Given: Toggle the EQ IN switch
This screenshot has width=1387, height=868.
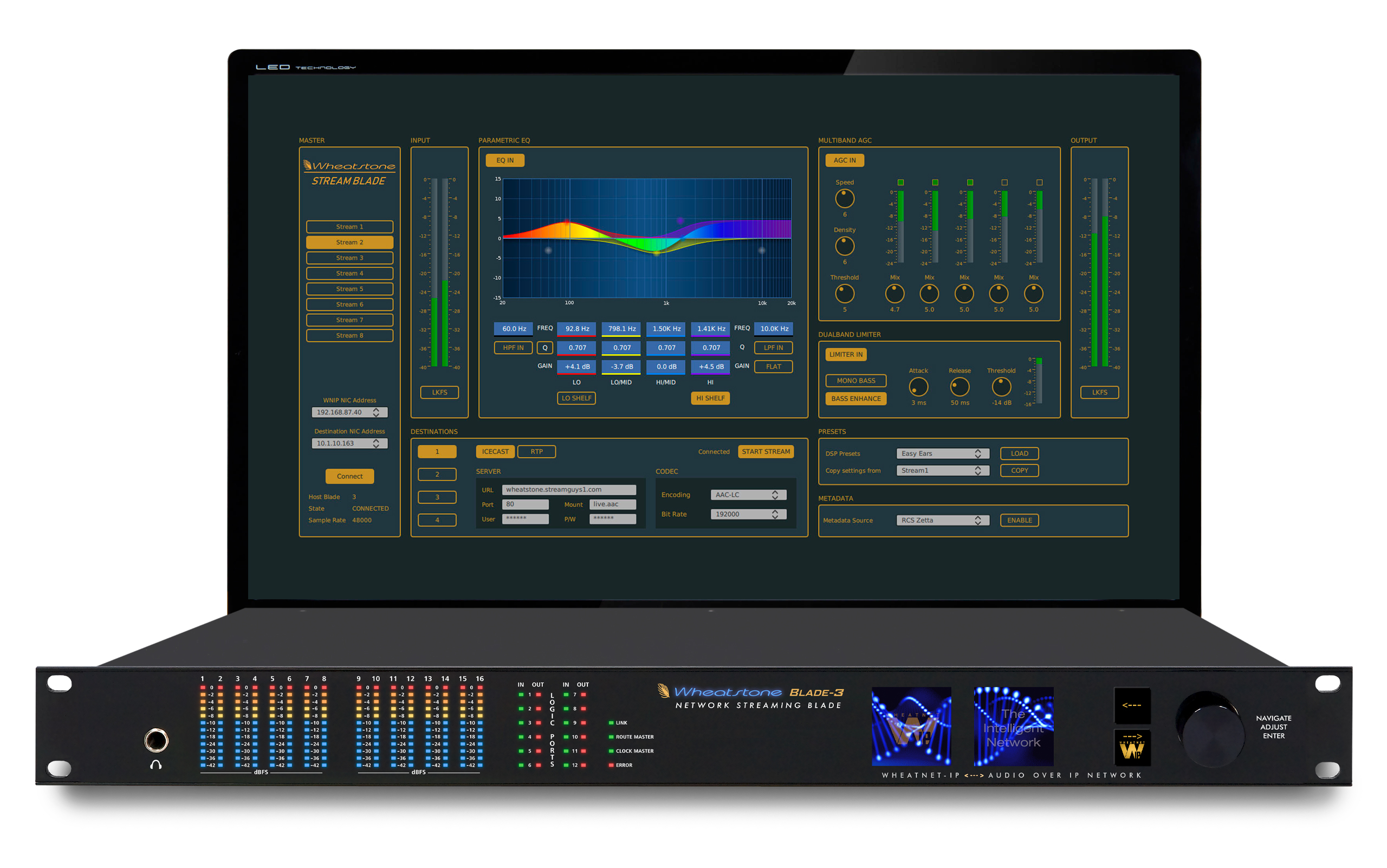Looking at the screenshot, I should click(504, 160).
